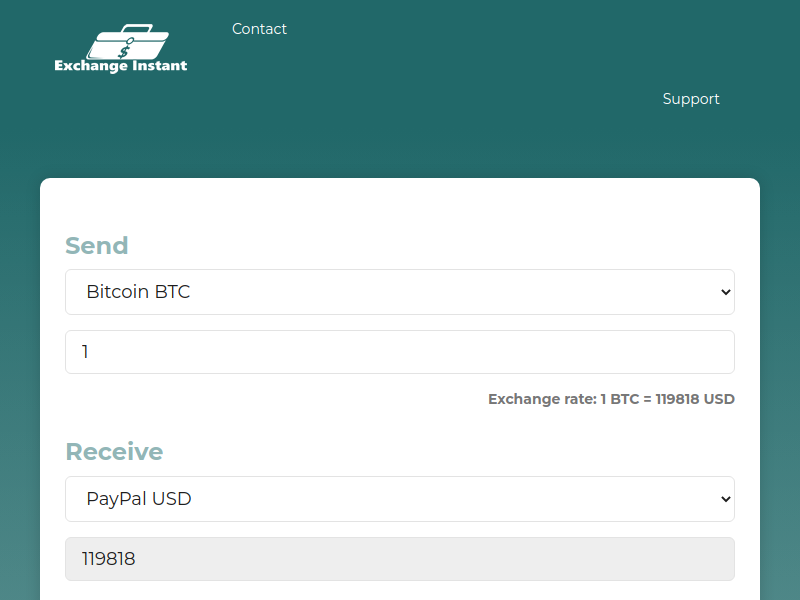800x600 pixels.
Task: Click the arrow on PayPal USD selector
Action: point(726,498)
